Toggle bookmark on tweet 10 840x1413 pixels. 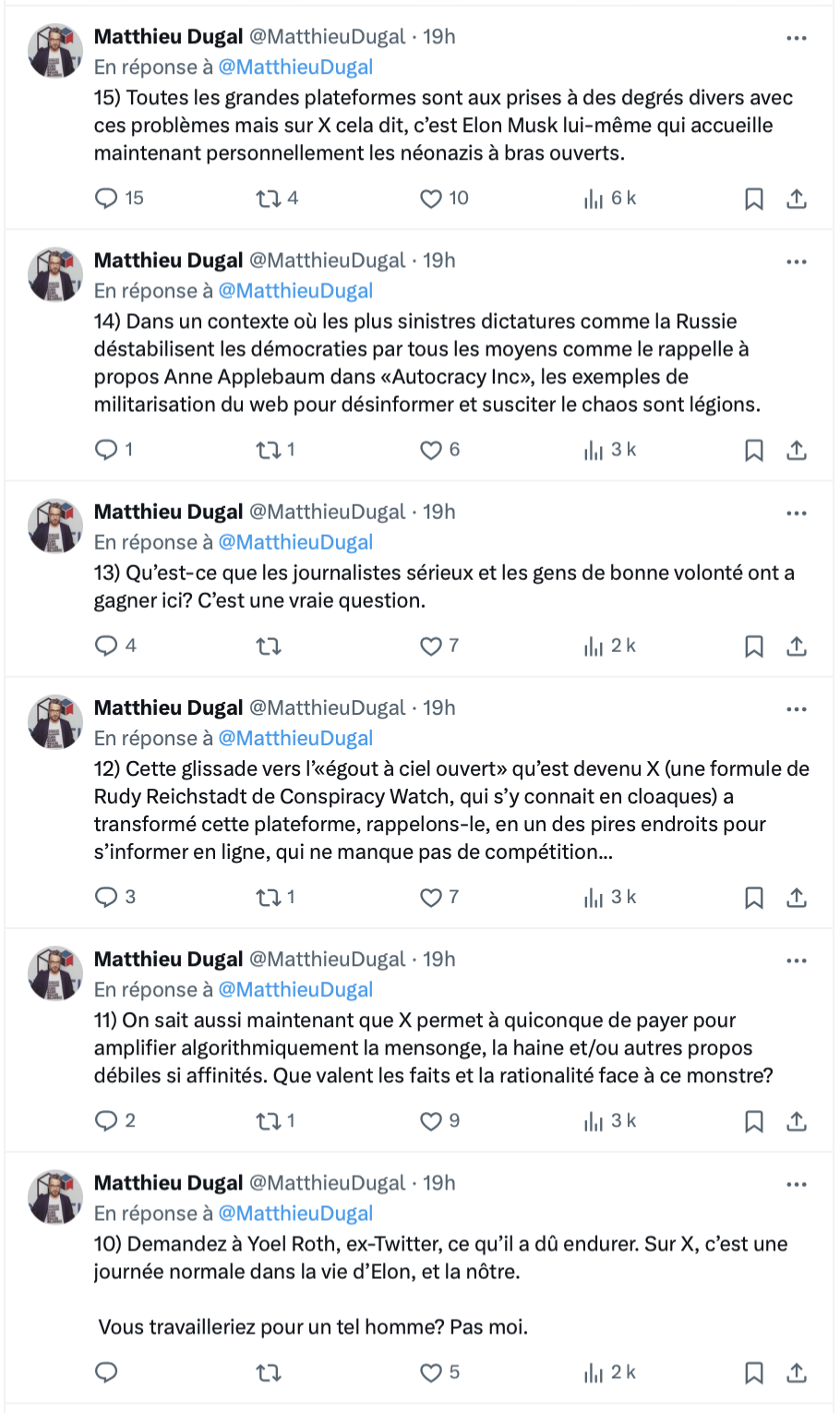coord(754,1373)
